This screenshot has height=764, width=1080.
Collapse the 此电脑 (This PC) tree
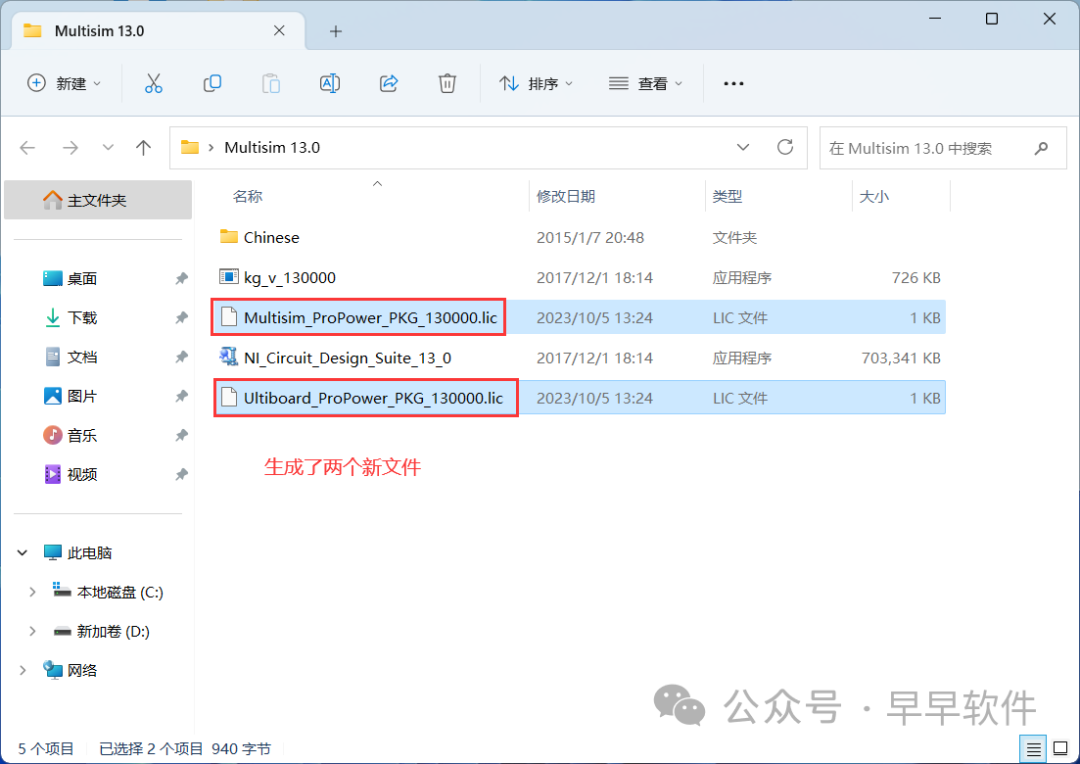(x=22, y=553)
